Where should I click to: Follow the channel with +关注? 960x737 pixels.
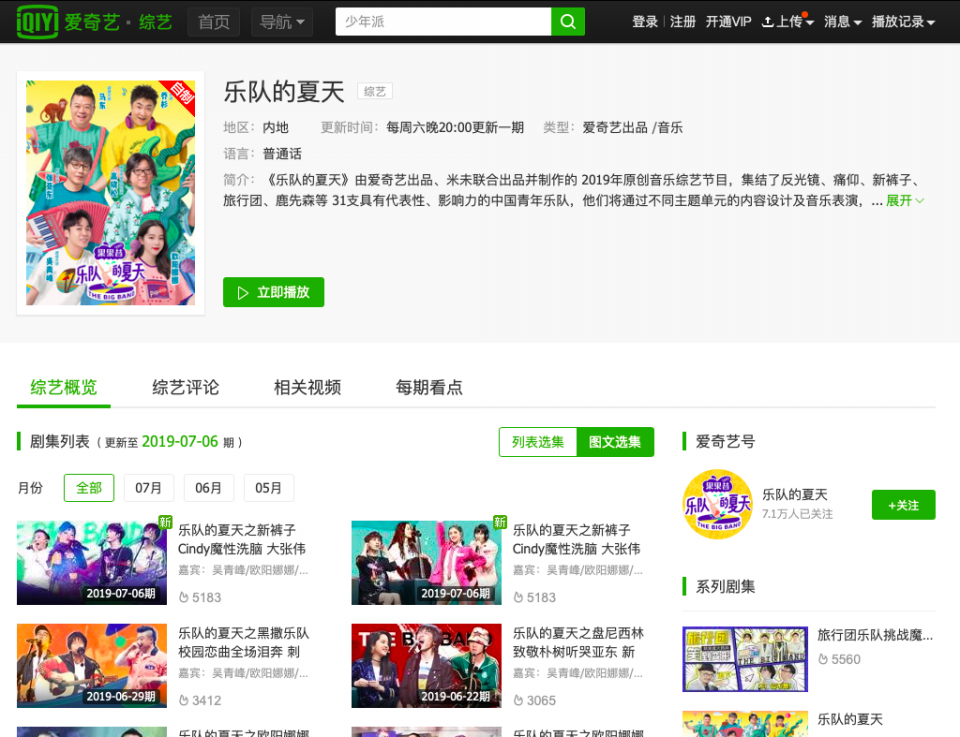(x=904, y=505)
